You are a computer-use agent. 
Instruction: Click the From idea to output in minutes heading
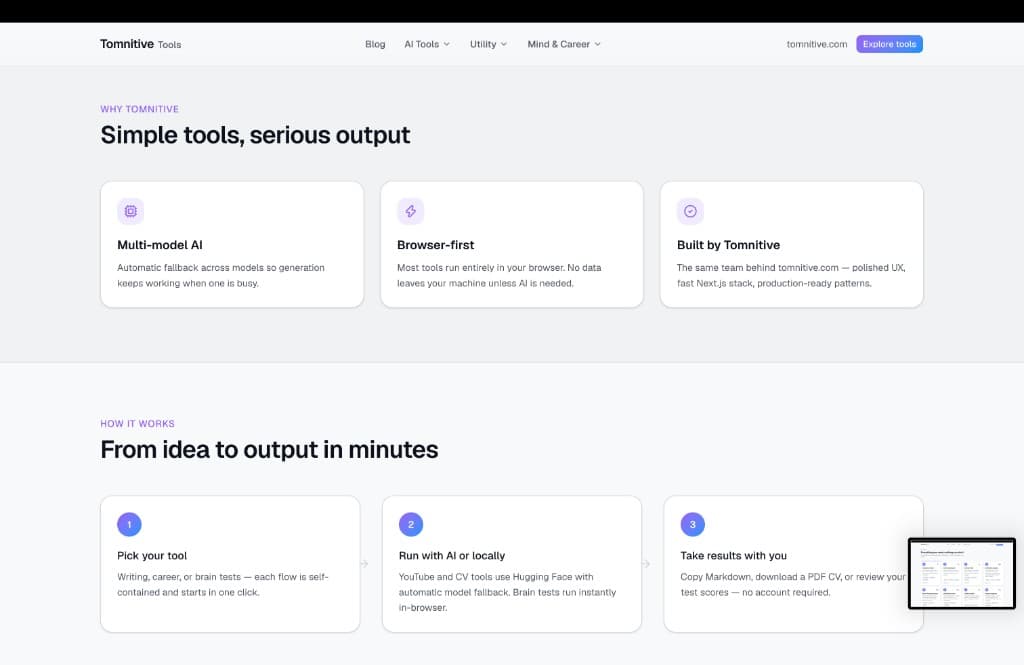point(269,449)
